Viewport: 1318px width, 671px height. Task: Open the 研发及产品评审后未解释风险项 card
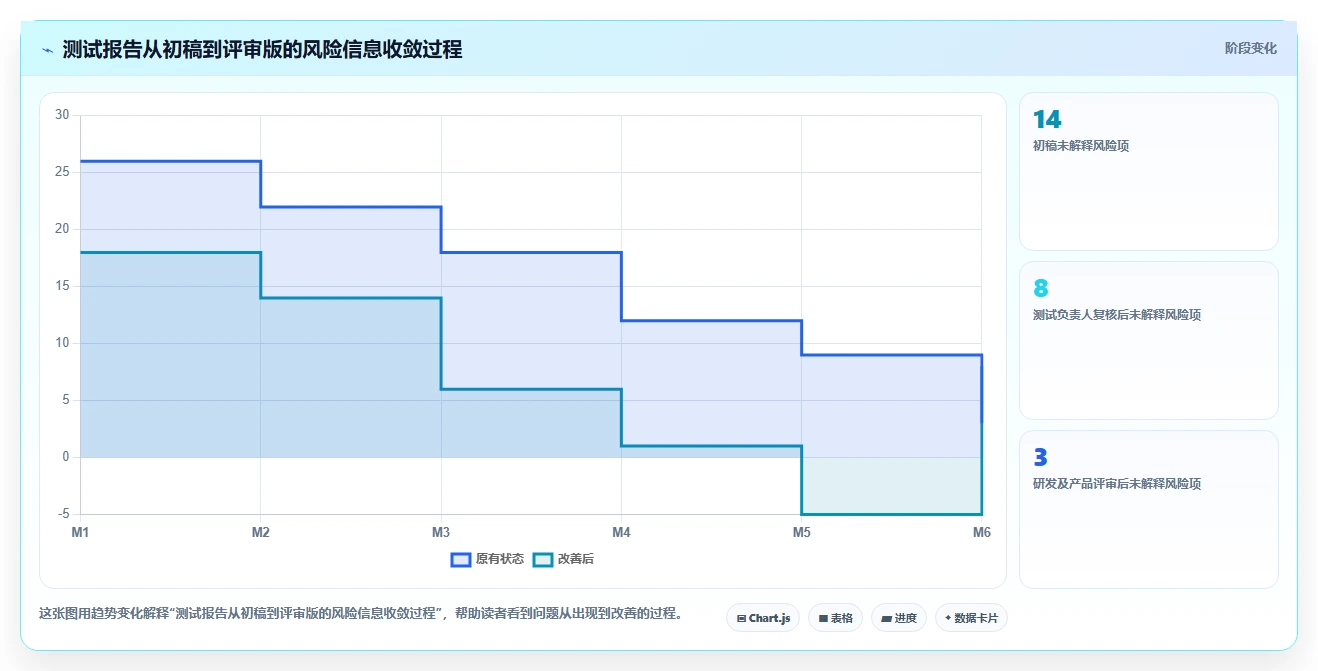[x=1148, y=509]
